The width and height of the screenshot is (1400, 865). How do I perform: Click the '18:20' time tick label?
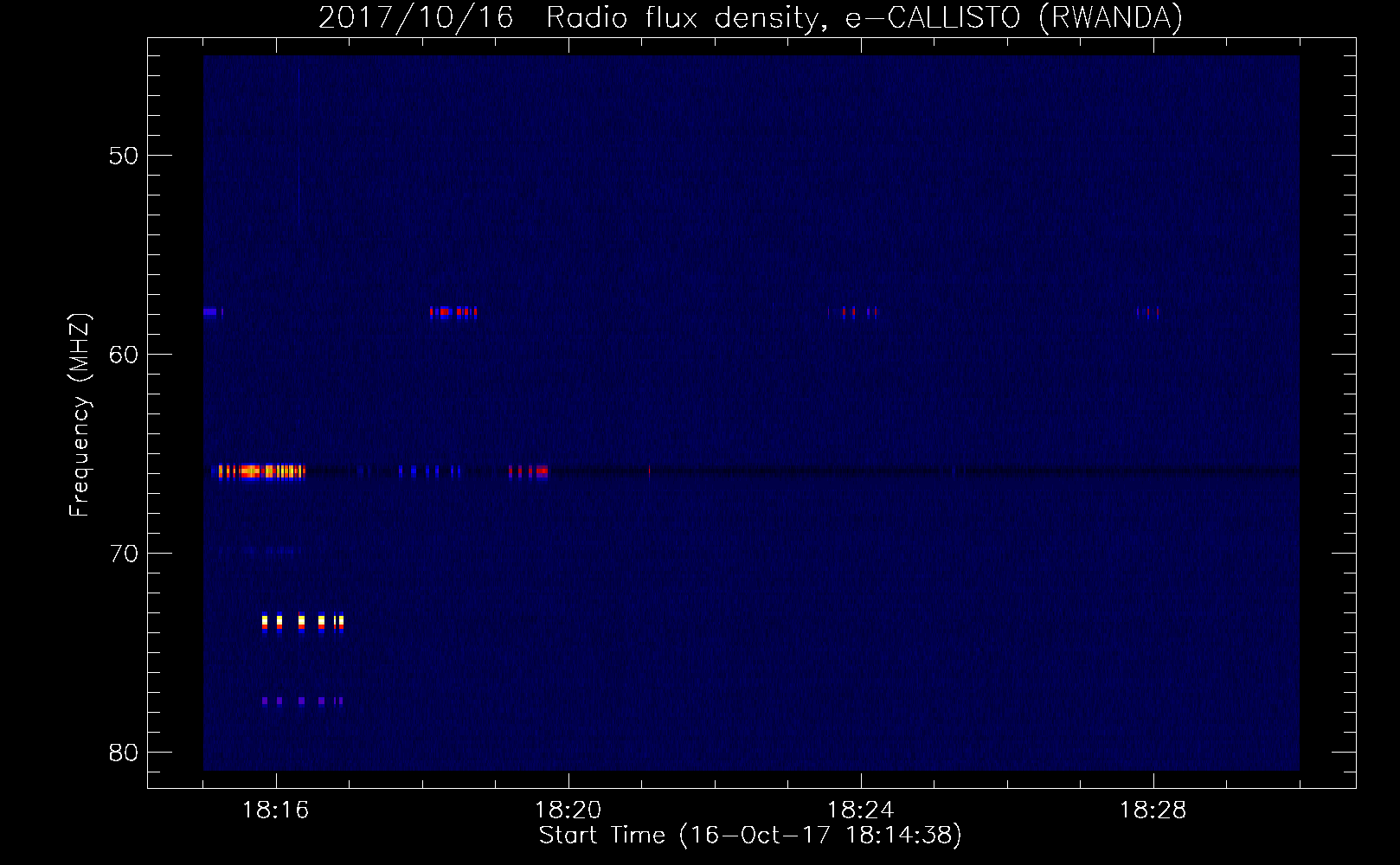(568, 811)
